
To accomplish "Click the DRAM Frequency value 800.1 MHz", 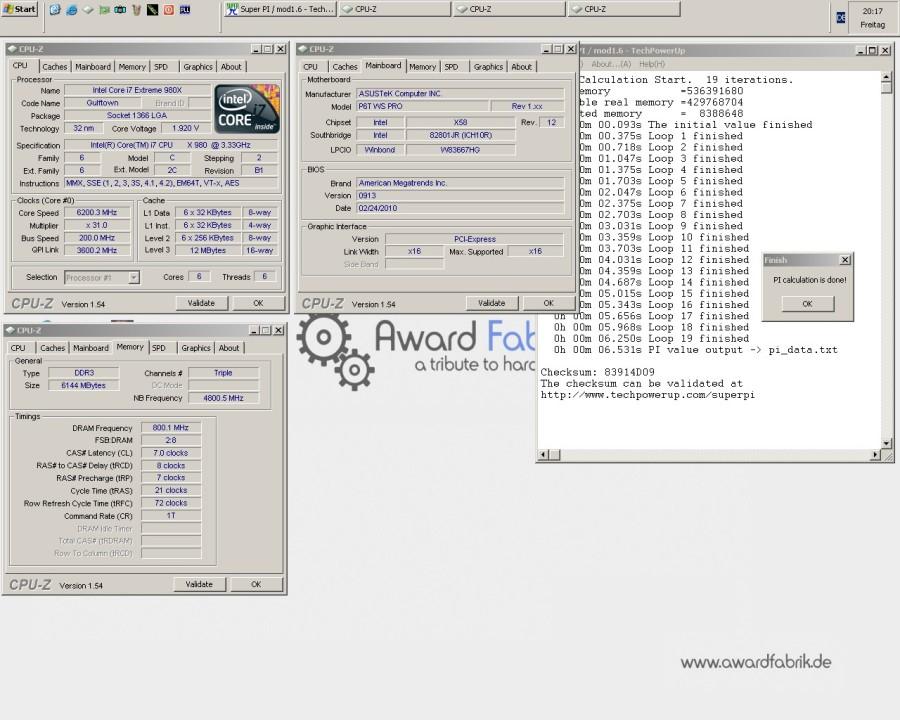I will coord(171,428).
